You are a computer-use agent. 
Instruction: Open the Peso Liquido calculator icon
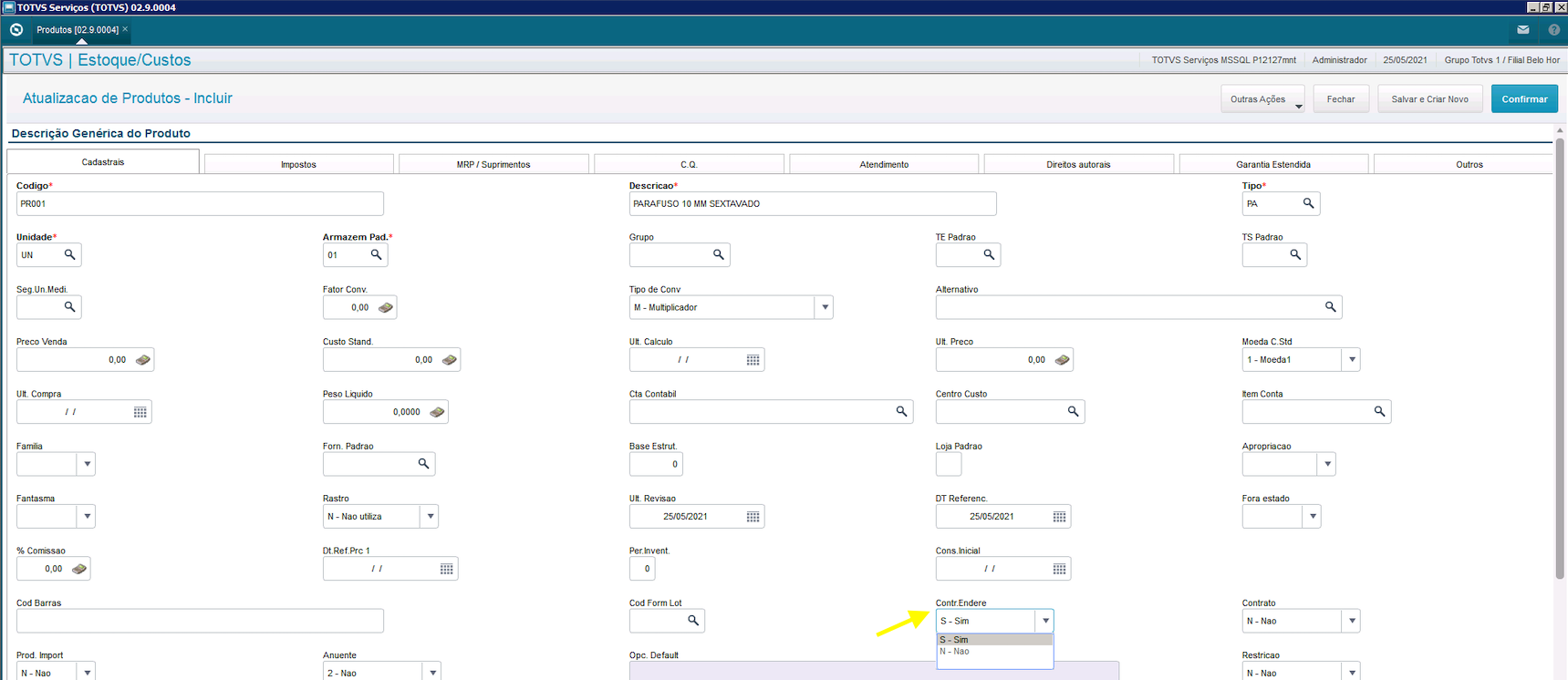coord(438,412)
